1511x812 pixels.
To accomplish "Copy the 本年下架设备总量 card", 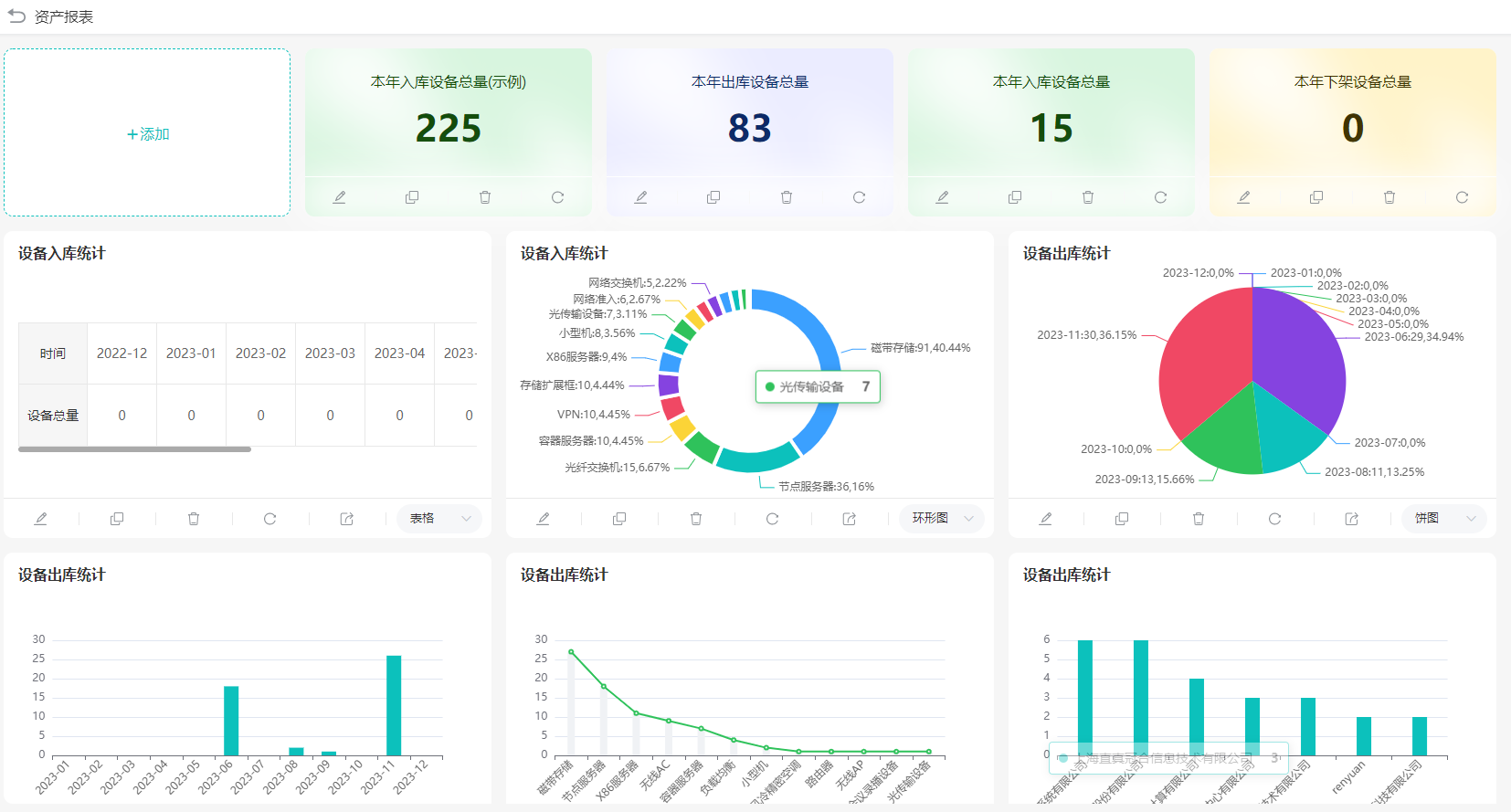I will coord(1316,197).
